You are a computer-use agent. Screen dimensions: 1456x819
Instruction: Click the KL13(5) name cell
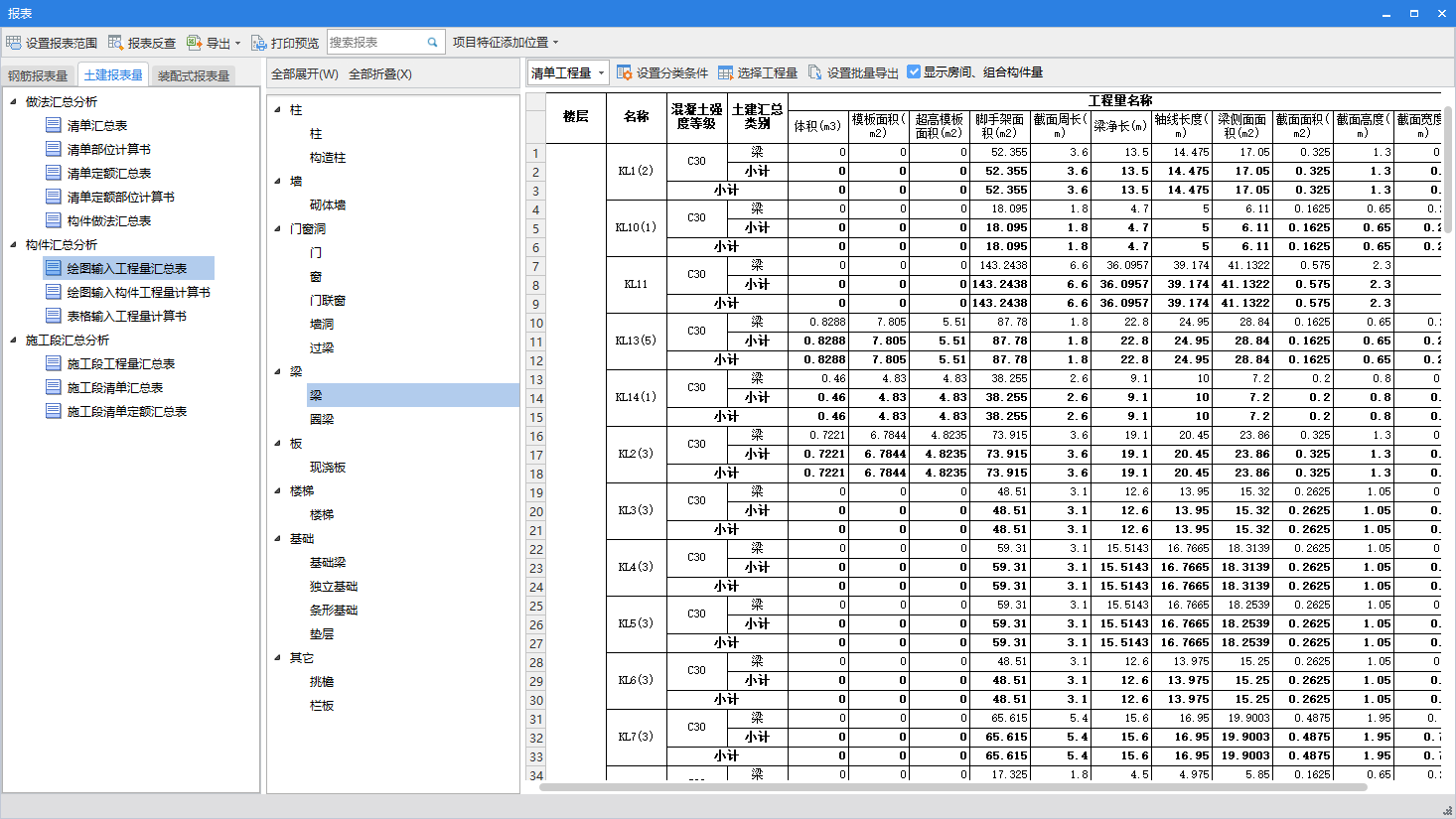pyautogui.click(x=636, y=341)
